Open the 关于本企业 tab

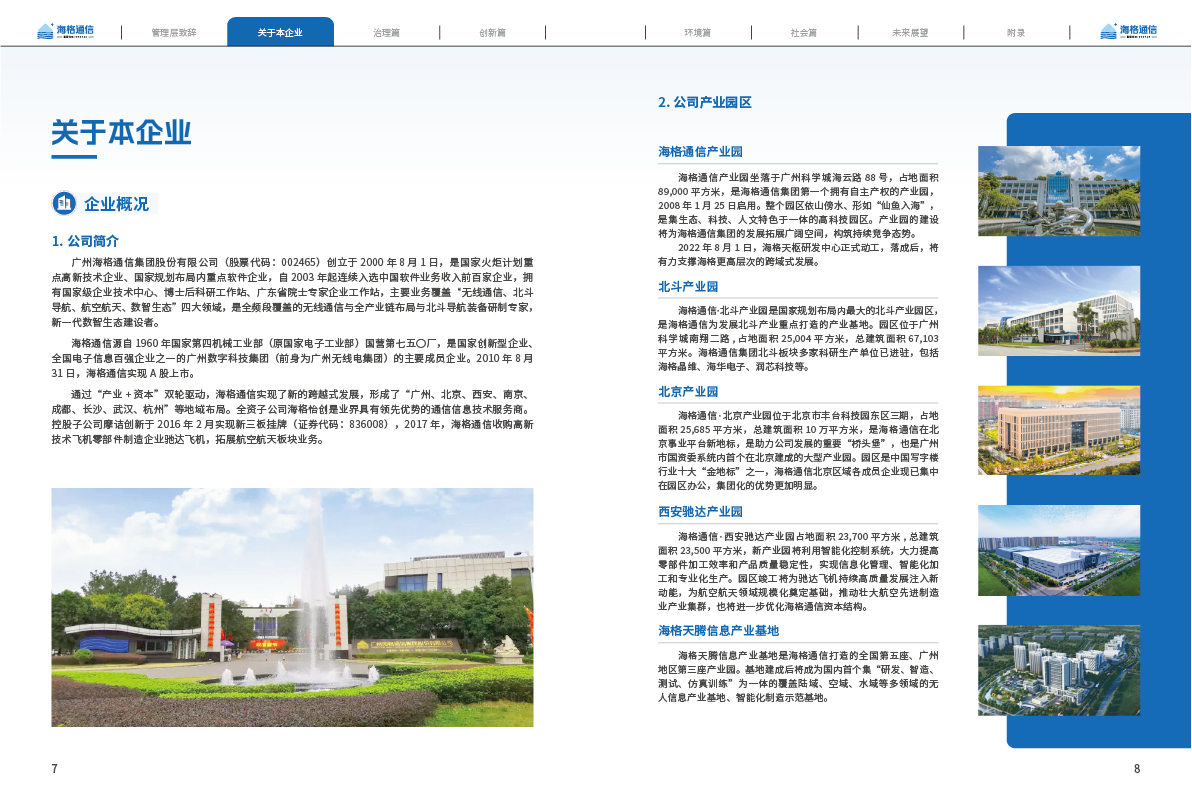tap(280, 32)
